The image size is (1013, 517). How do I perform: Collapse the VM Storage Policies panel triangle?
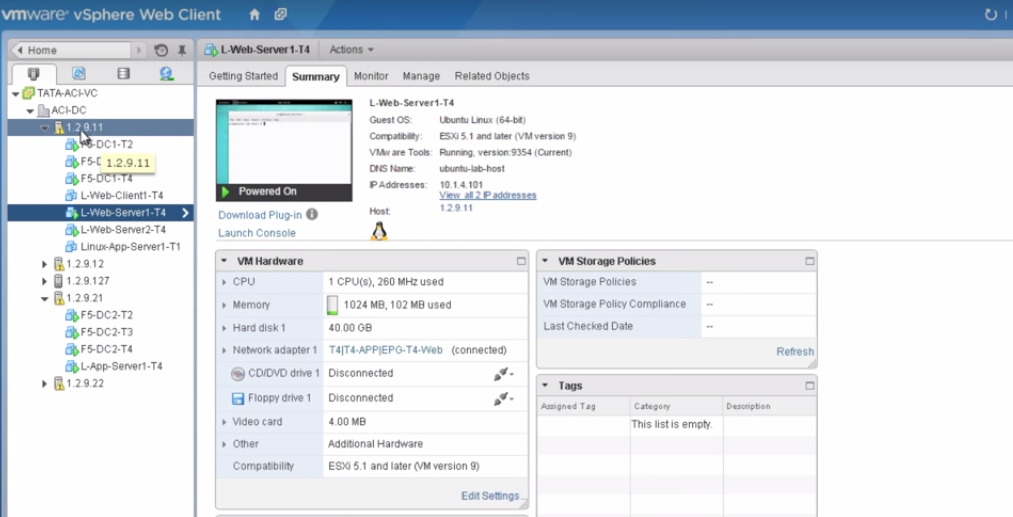[x=545, y=261]
